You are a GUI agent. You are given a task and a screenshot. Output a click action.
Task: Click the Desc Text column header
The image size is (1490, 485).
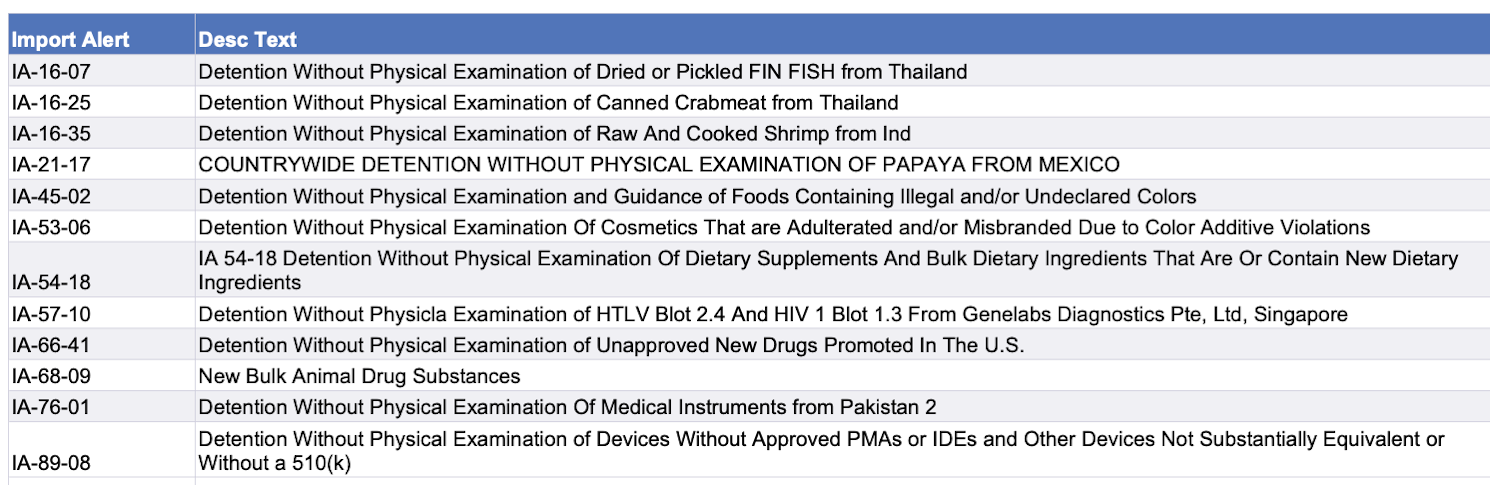coord(248,40)
